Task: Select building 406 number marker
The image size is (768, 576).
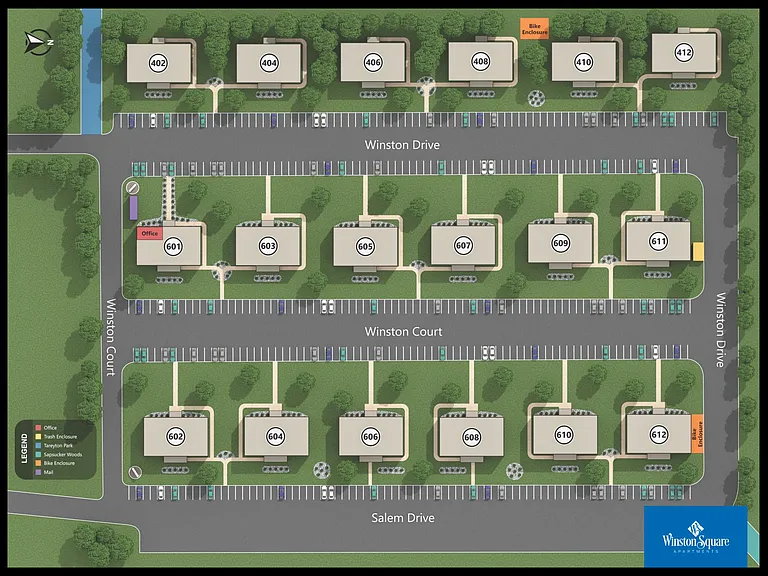Action: [x=373, y=62]
